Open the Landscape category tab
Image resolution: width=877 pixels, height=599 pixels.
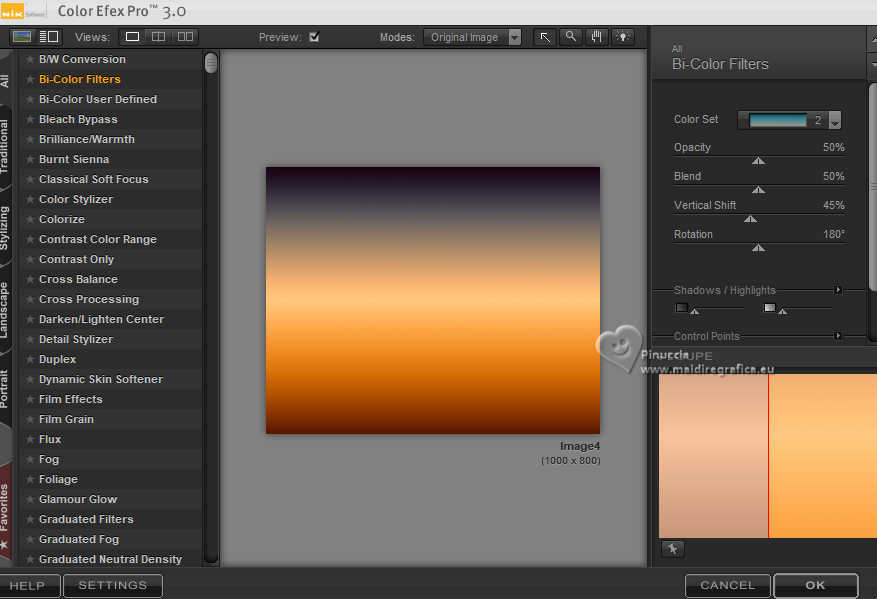[5, 312]
